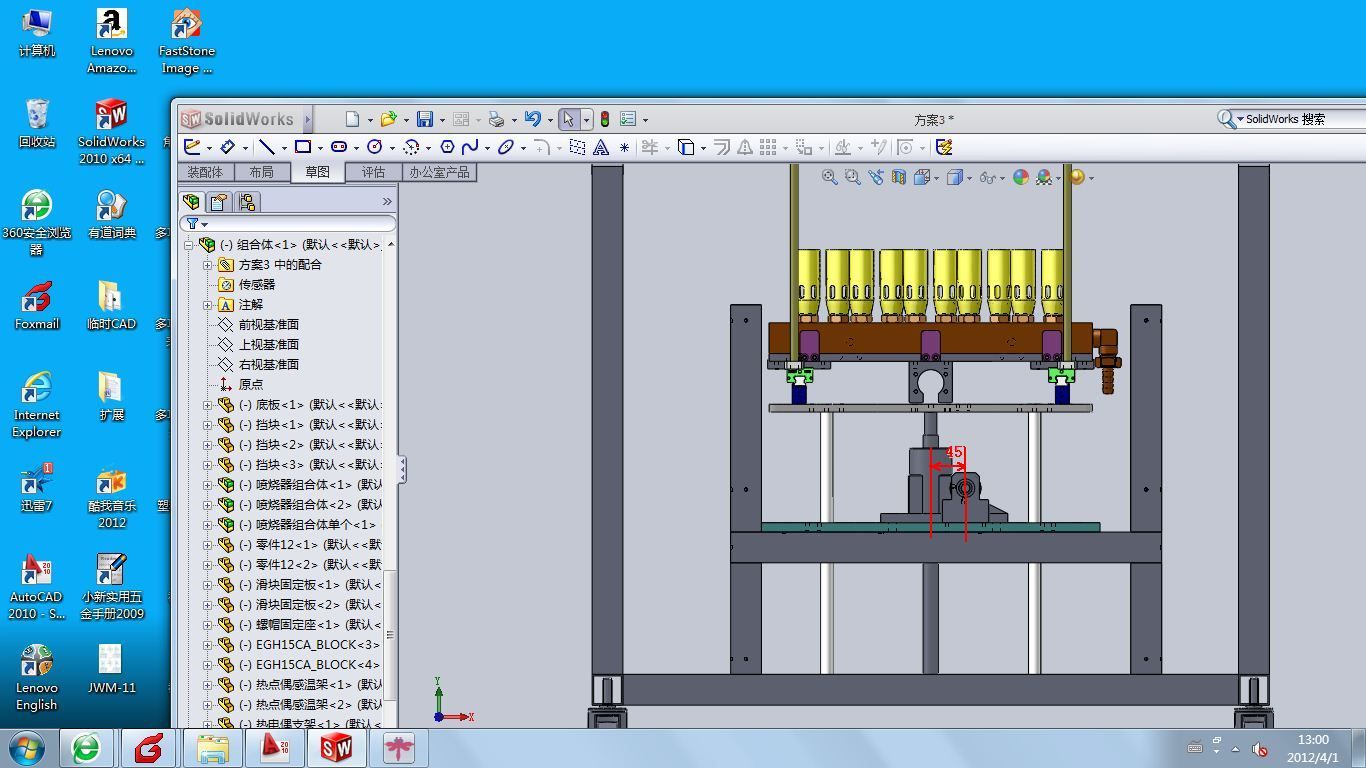Open the Save dropdown arrow
The width and height of the screenshot is (1366, 768).
442,120
